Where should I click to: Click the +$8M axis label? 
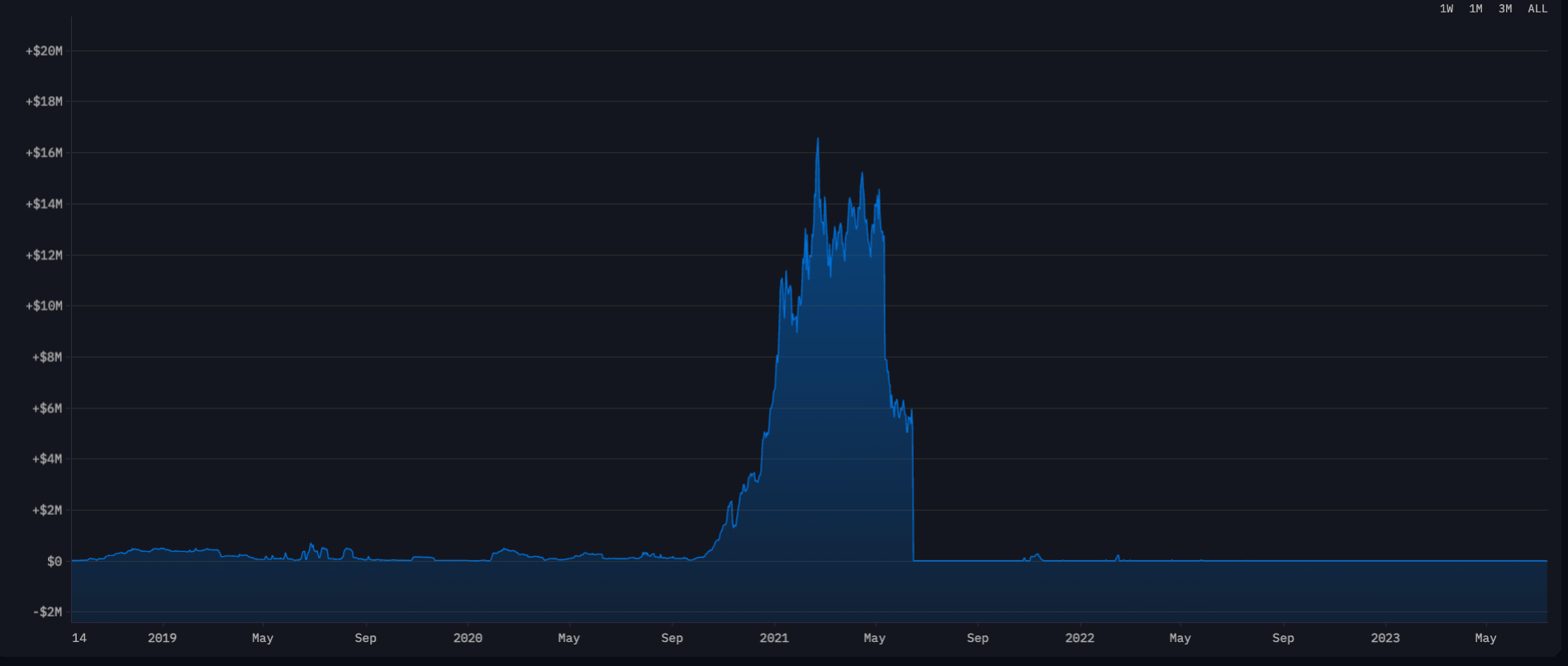(47, 357)
